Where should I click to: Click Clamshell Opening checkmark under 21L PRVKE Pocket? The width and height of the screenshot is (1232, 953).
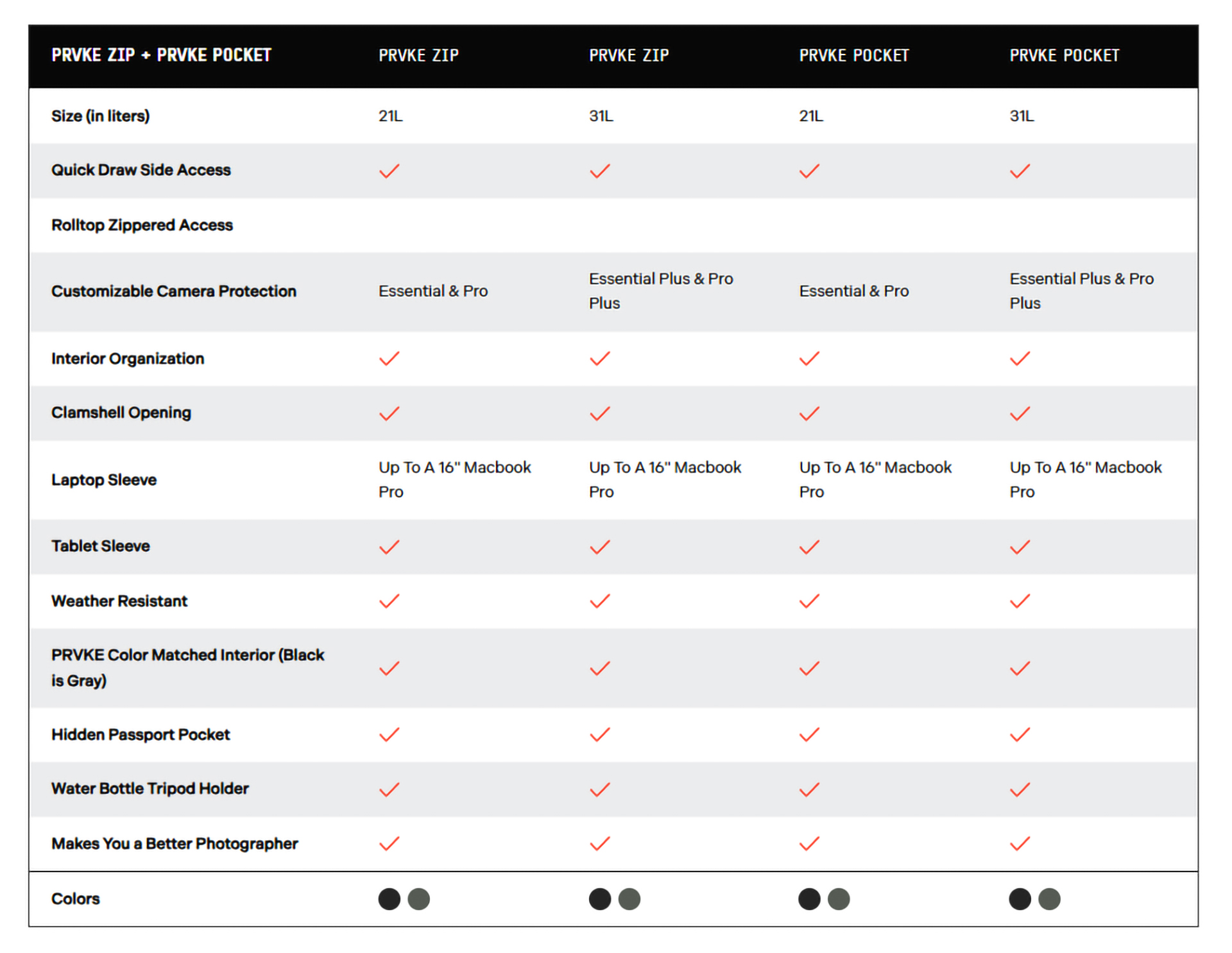pos(809,414)
